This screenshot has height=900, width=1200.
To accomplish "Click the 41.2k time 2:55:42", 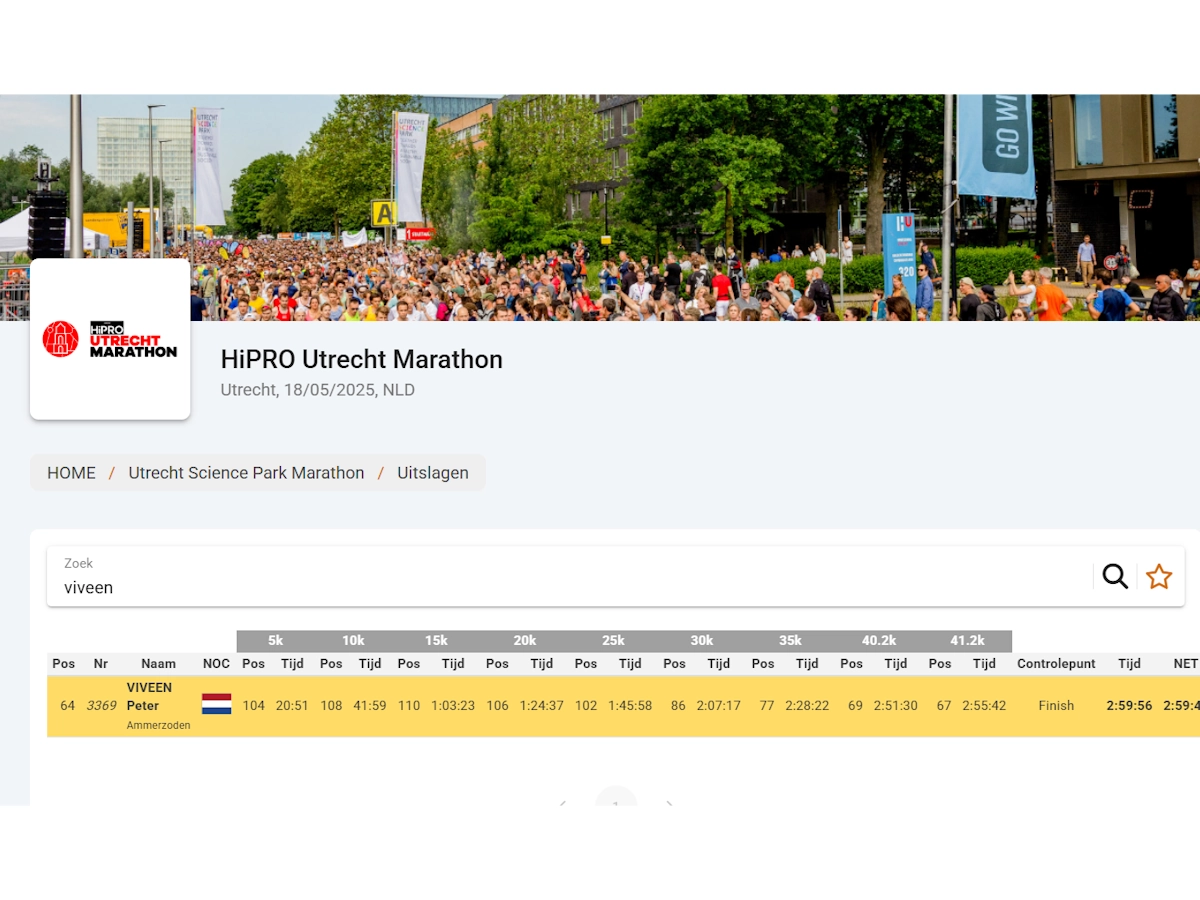I will pyautogui.click(x=984, y=706).
